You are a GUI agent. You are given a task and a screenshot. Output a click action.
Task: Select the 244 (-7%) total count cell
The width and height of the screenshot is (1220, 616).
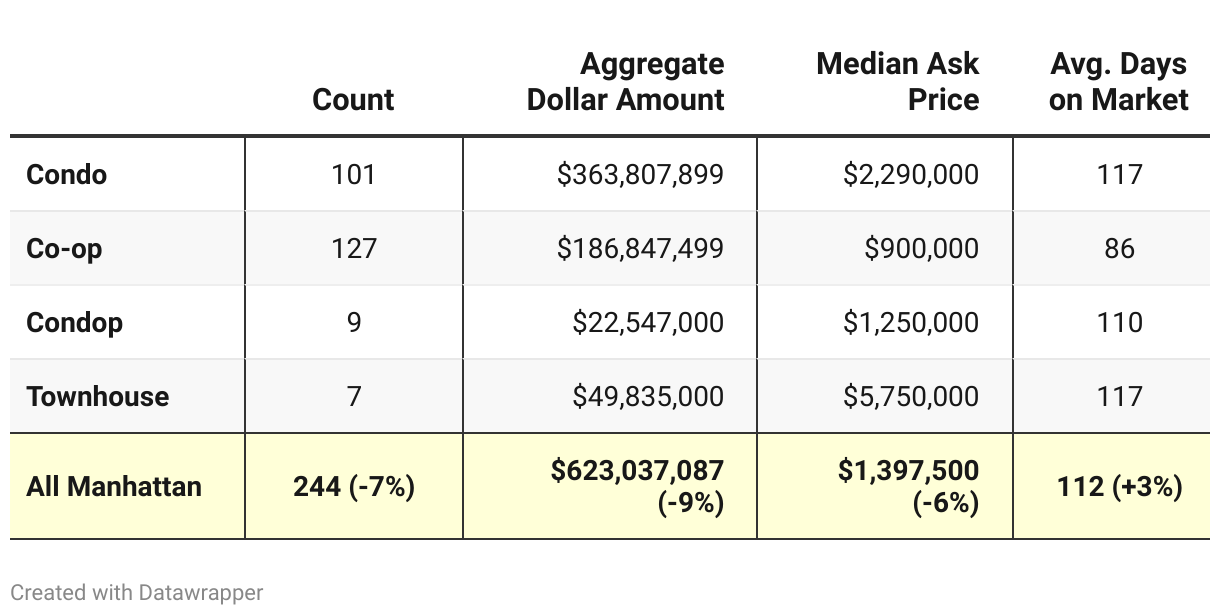click(x=353, y=487)
